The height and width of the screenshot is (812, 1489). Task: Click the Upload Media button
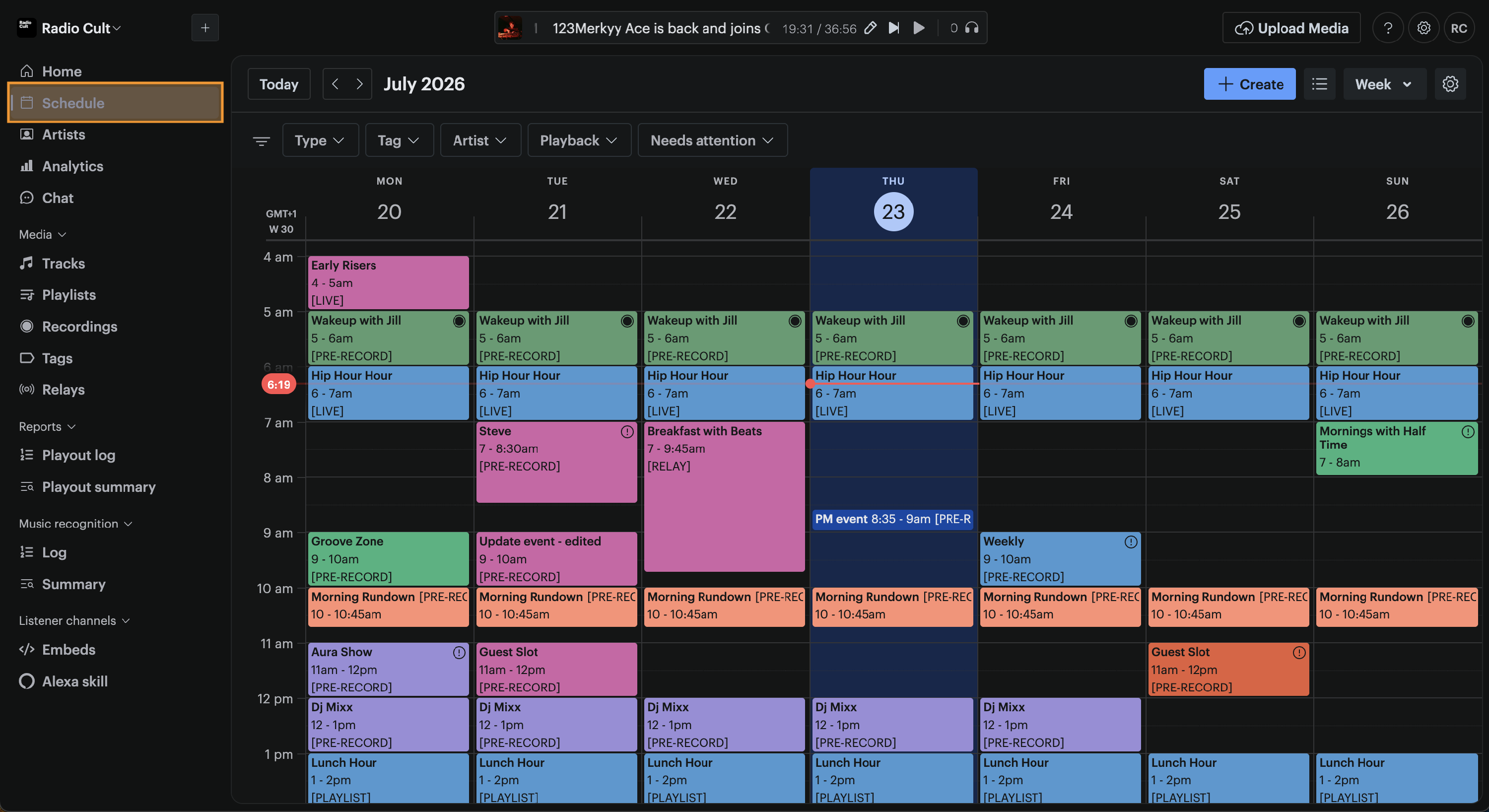coord(1291,28)
